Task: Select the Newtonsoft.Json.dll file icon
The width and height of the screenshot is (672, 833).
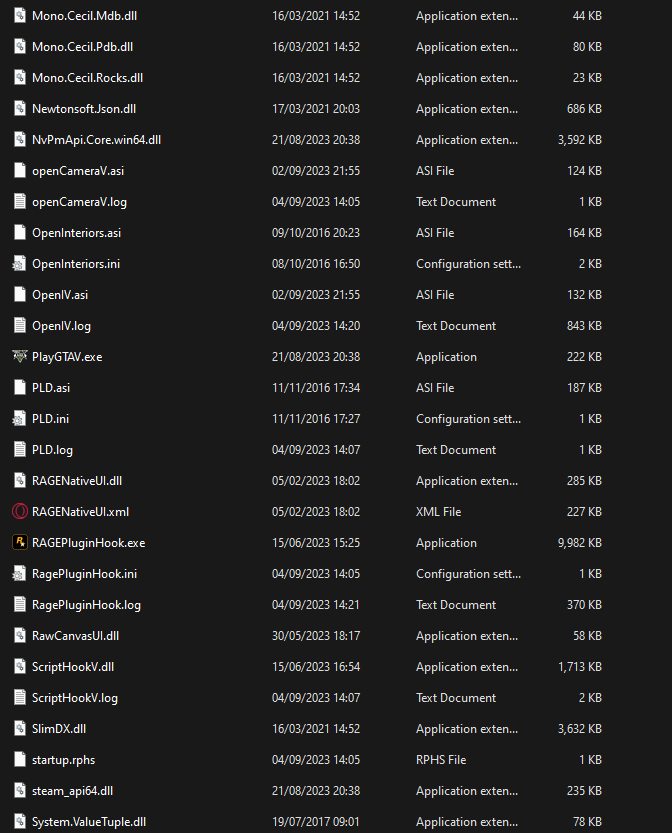Action: [x=20, y=108]
